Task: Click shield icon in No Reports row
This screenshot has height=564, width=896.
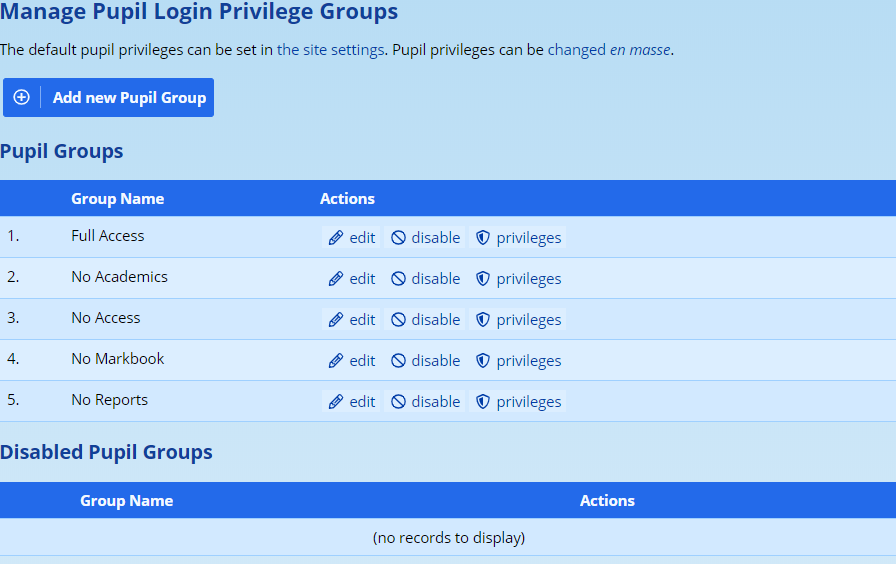Action: (x=483, y=402)
